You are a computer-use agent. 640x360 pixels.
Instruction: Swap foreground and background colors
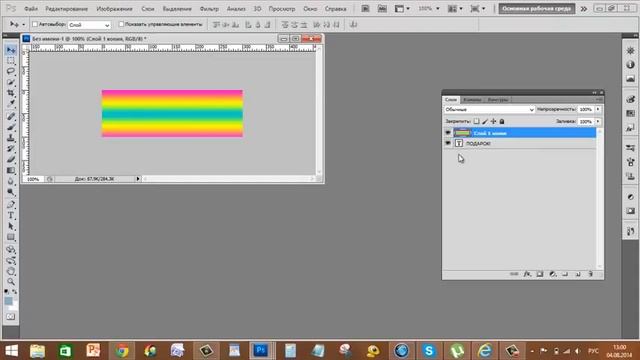(x=15, y=291)
